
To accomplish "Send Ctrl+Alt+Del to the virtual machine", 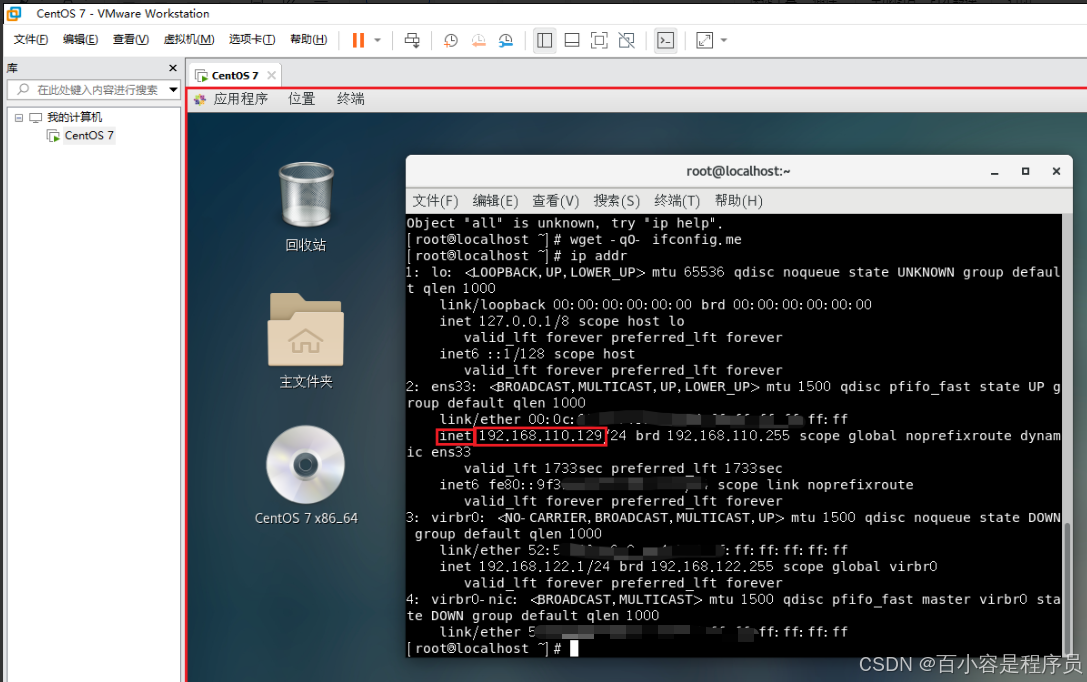I will pyautogui.click(x=412, y=40).
